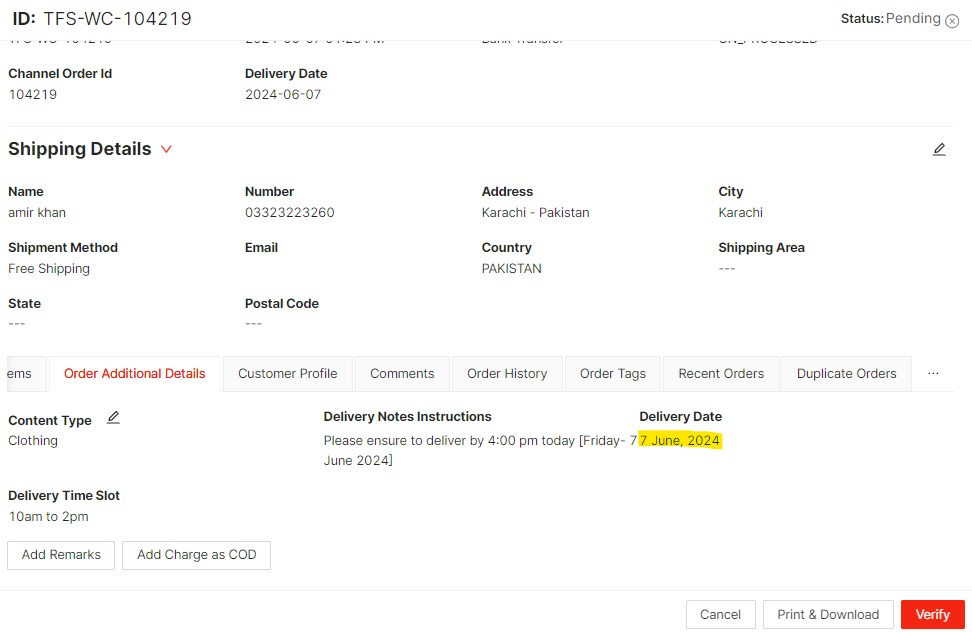Select the Order Additional Details tab
Screen dimensions: 972x632
coord(135,374)
